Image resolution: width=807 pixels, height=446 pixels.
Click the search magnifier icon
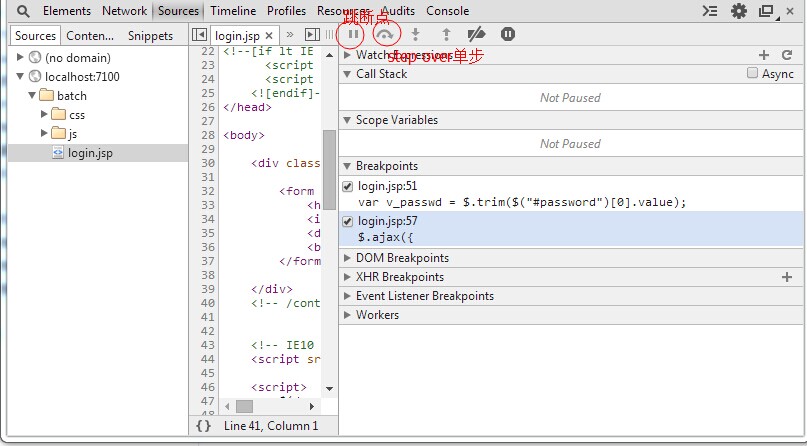[23, 11]
